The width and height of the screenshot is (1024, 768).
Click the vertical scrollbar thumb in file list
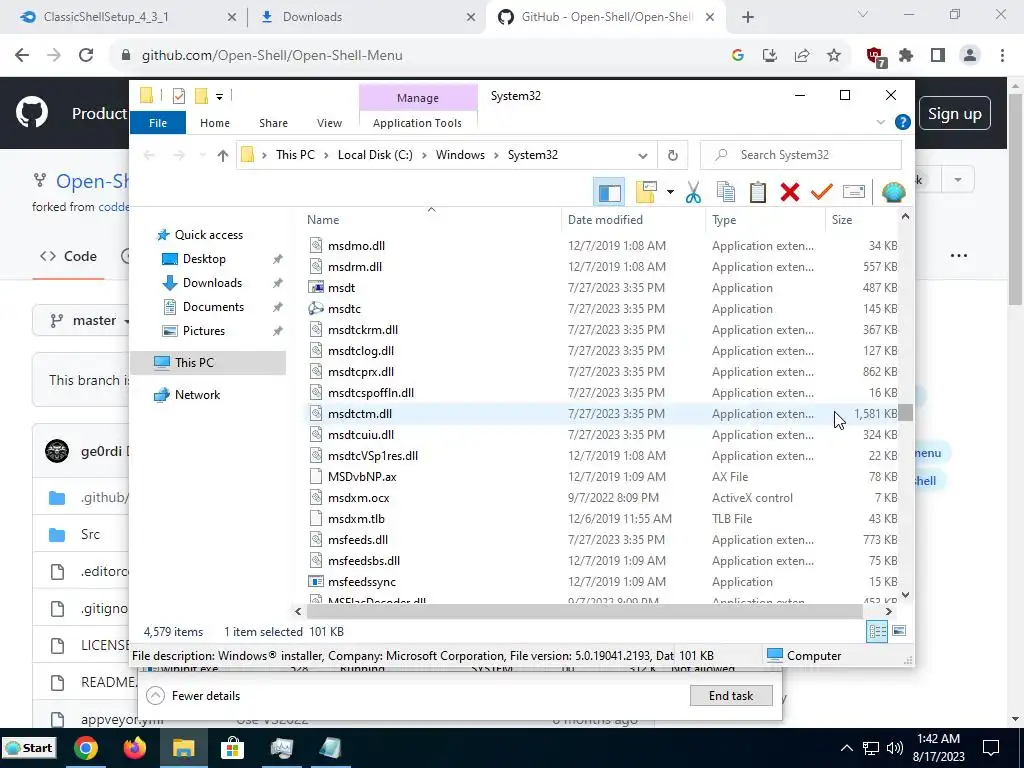(x=905, y=413)
